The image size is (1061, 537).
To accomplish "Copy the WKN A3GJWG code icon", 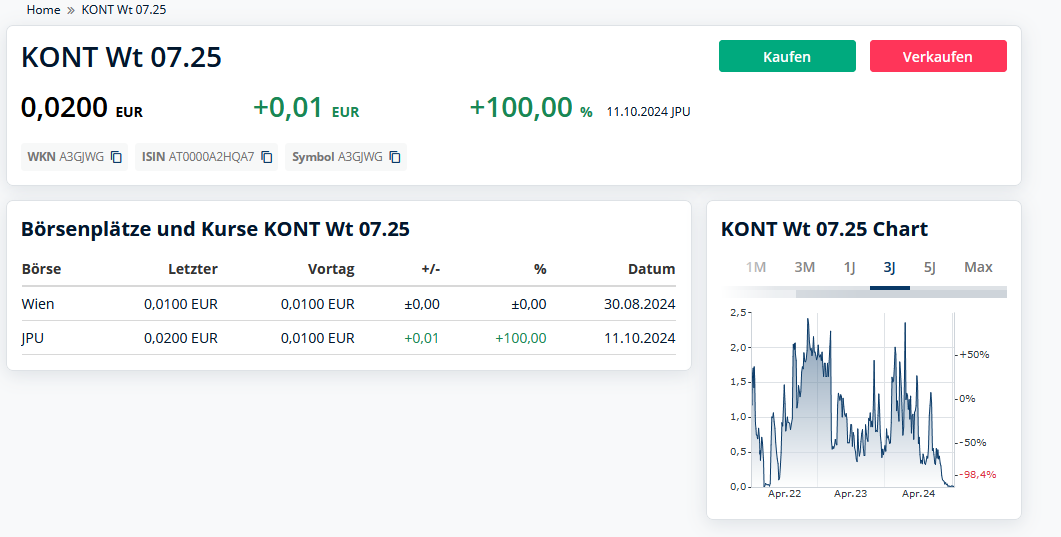I will (116, 157).
